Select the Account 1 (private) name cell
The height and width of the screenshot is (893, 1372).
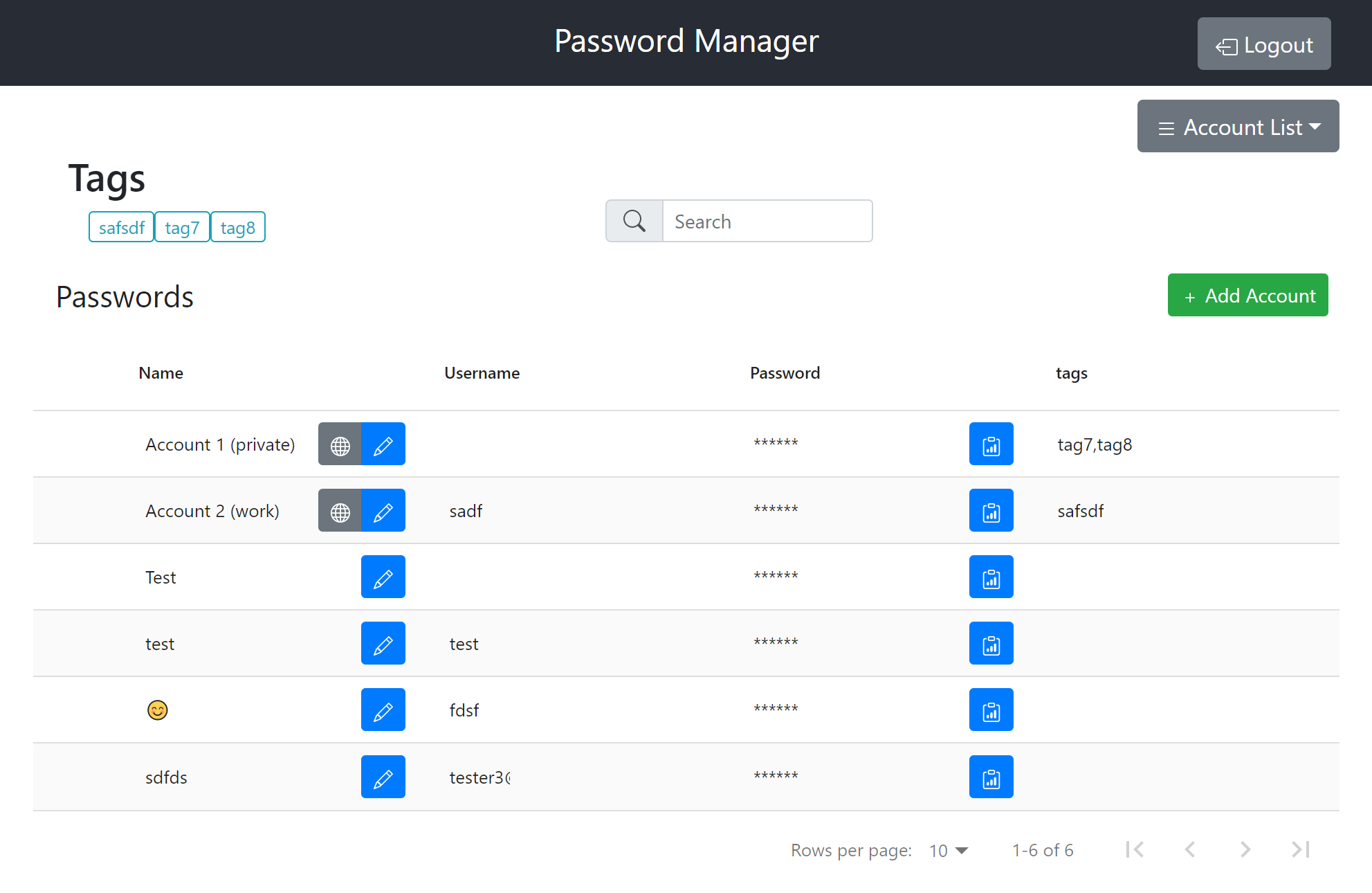(220, 444)
